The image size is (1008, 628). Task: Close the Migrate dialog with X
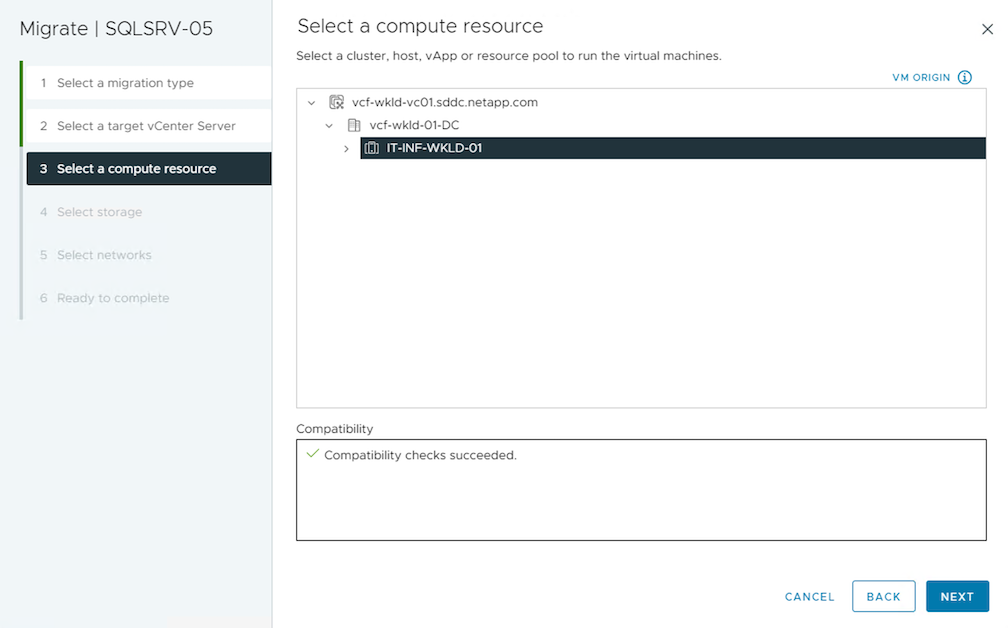click(987, 29)
